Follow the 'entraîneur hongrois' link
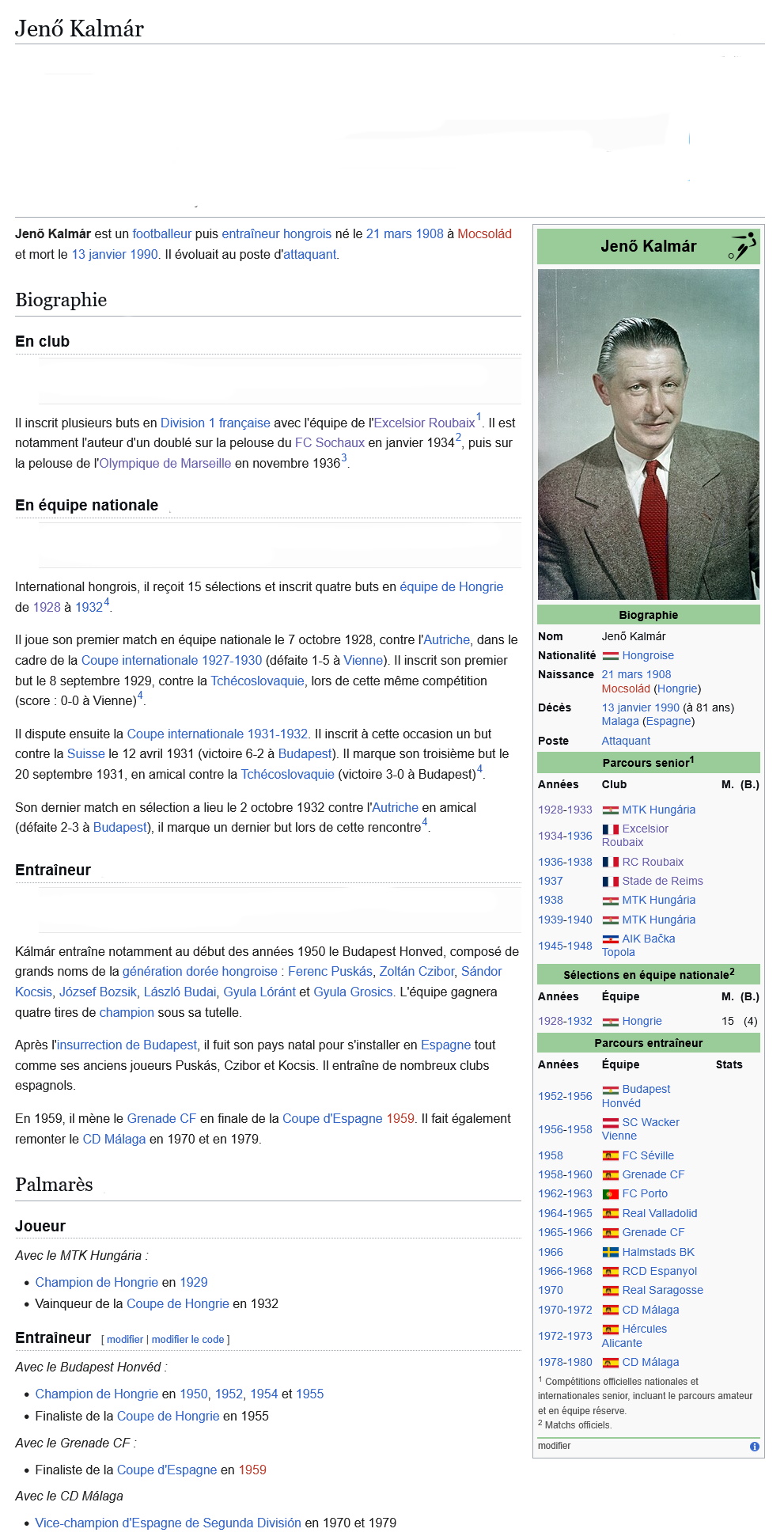 pos(276,233)
